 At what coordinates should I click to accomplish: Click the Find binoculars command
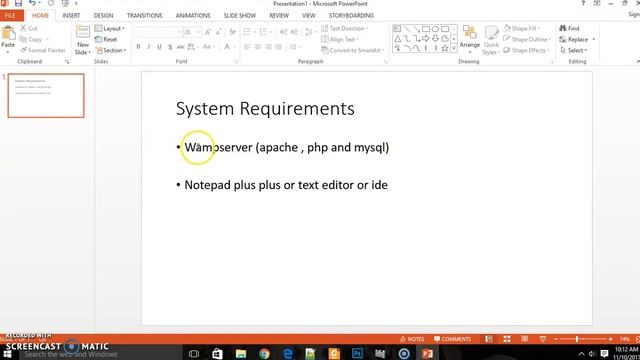click(569, 28)
